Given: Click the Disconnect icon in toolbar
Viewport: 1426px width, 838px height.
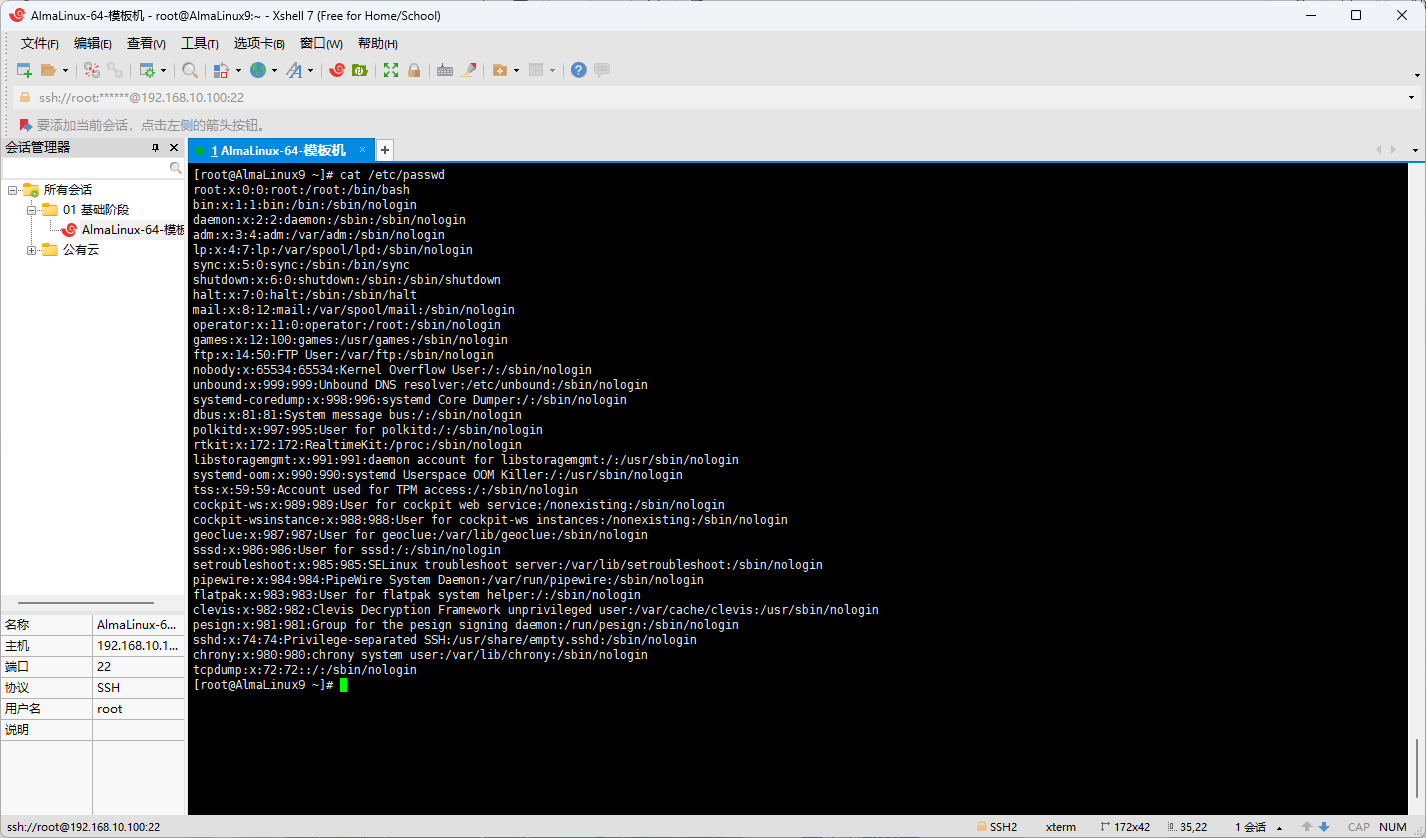Looking at the screenshot, I should tap(115, 70).
